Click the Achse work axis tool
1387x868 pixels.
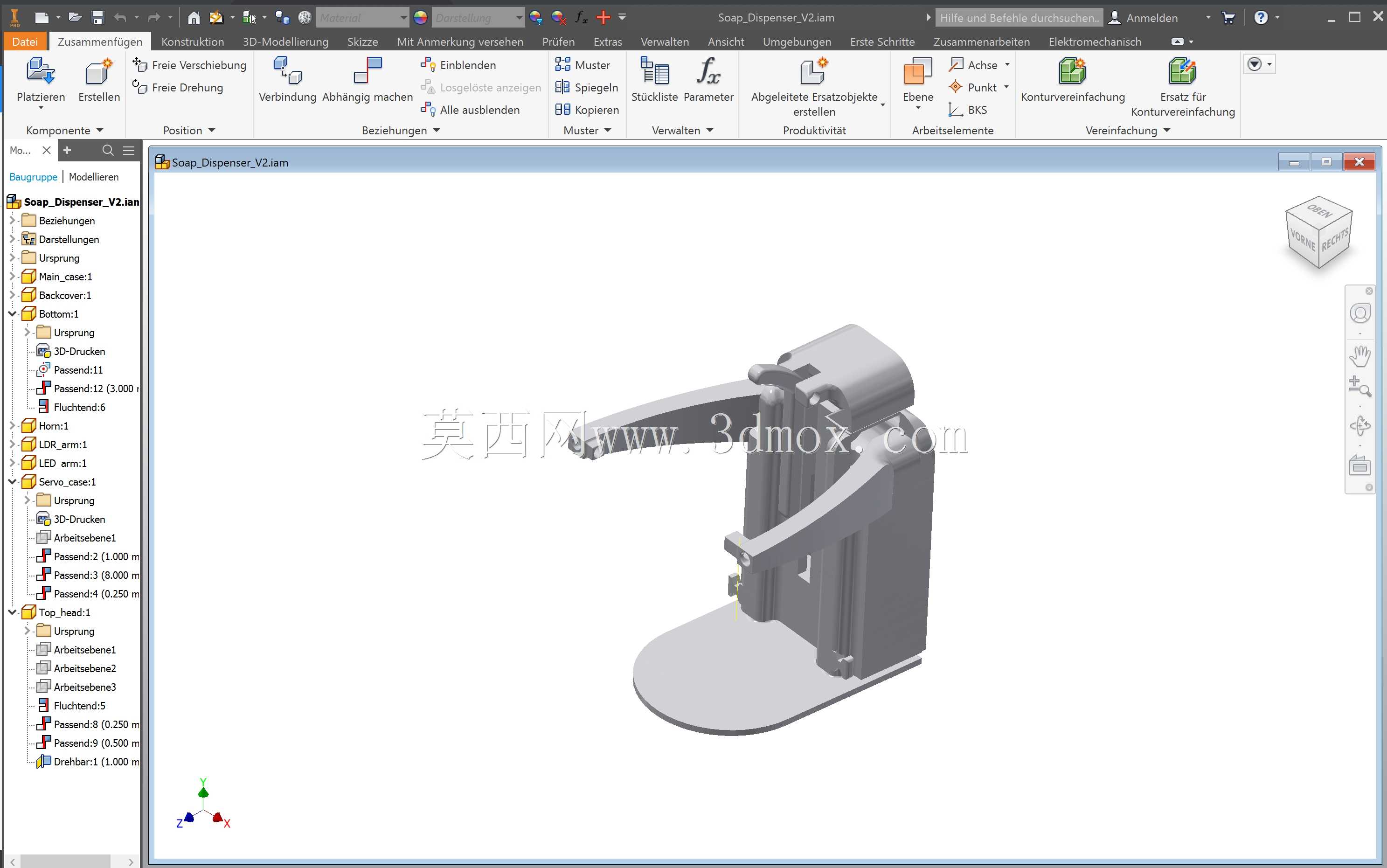point(973,65)
